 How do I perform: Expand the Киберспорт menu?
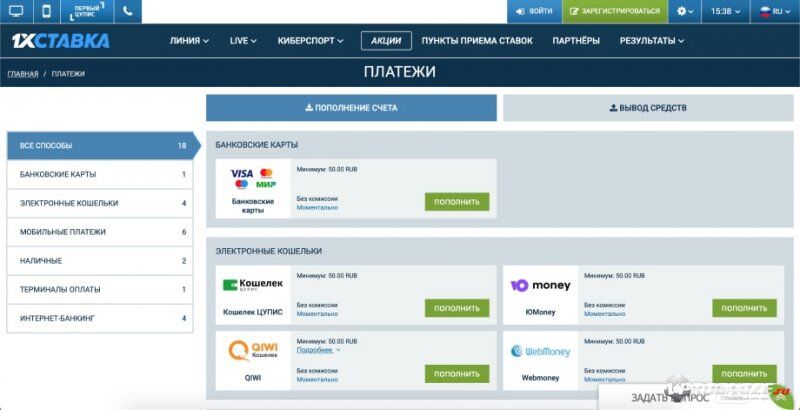tap(310, 41)
